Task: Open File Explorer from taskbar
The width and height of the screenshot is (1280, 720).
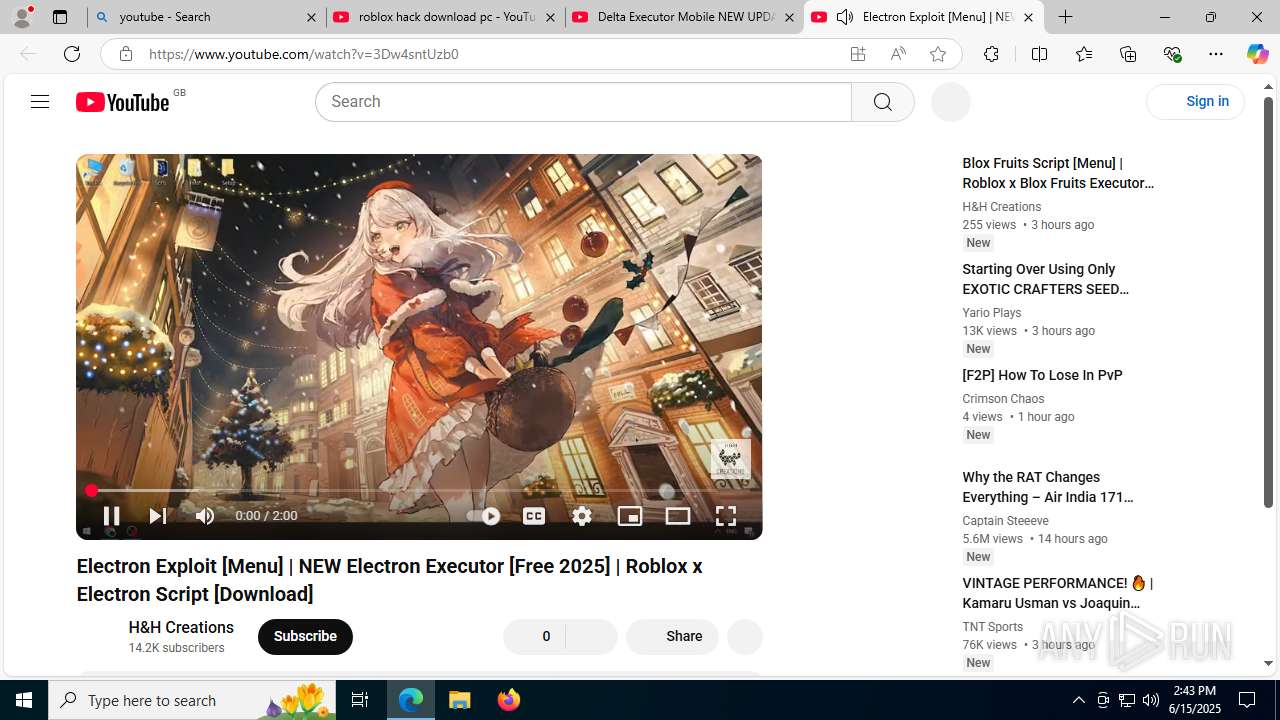Action: (x=460, y=700)
